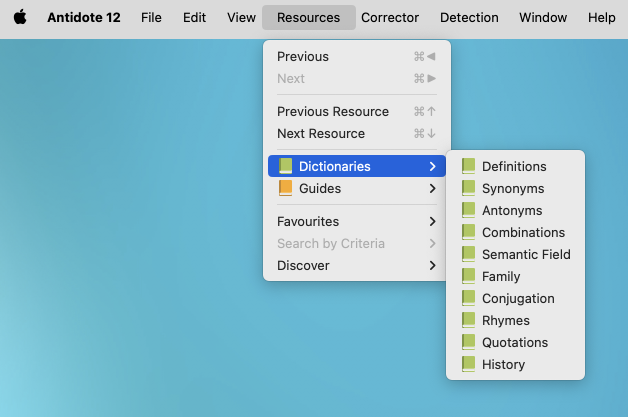This screenshot has height=417, width=628.
Task: Choose History from the Dictionaries list
Action: pyautogui.click(x=503, y=364)
